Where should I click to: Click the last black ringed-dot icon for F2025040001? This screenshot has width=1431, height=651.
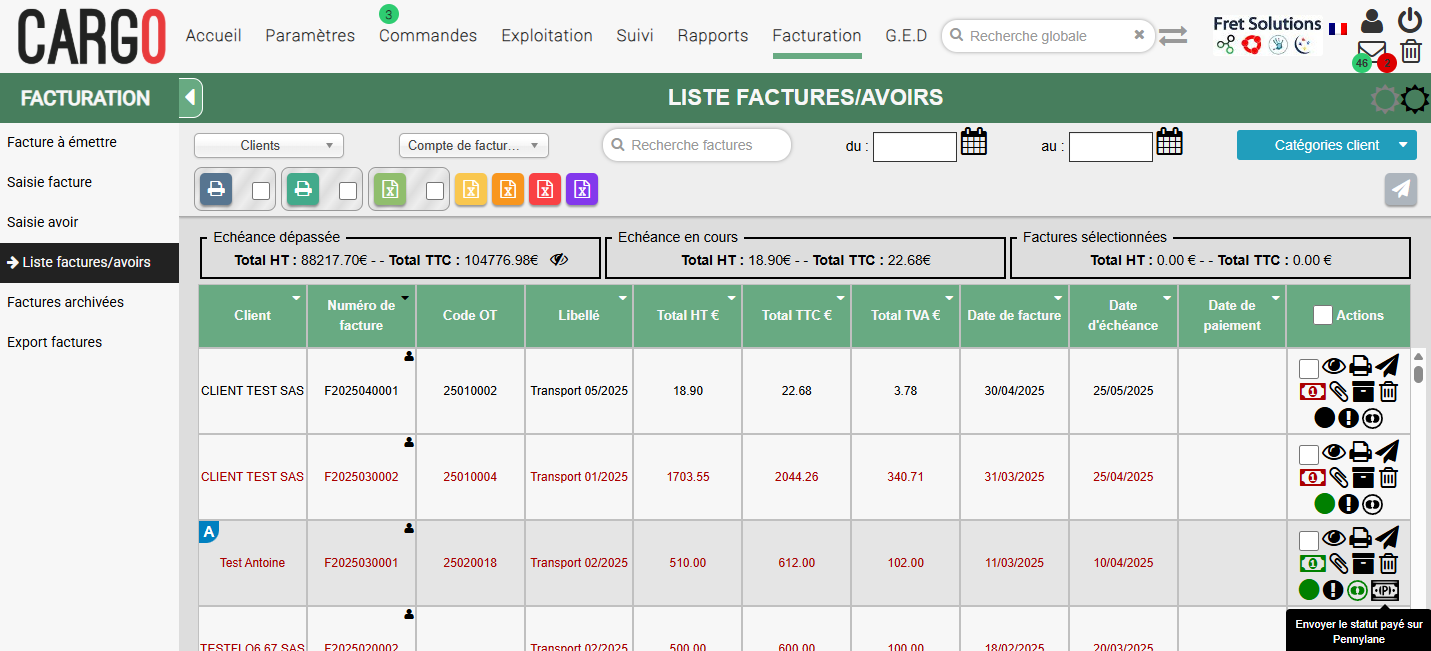[1372, 418]
